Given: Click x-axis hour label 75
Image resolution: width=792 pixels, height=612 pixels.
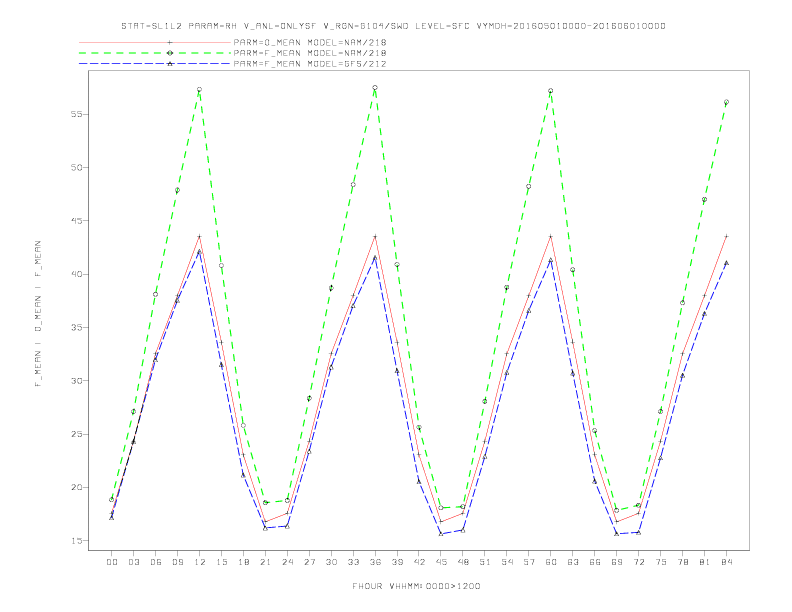Looking at the screenshot, I should pyautogui.click(x=661, y=562).
